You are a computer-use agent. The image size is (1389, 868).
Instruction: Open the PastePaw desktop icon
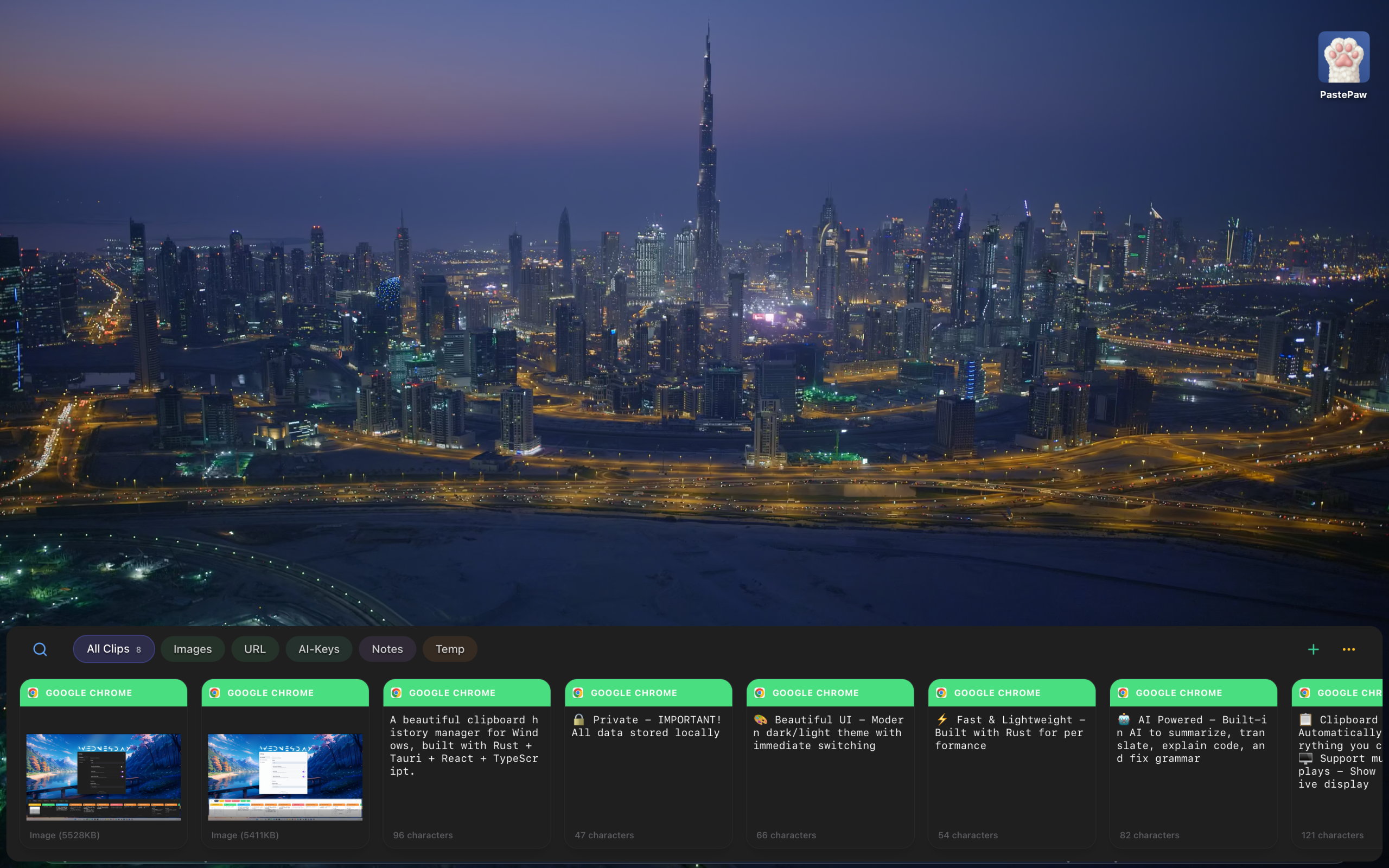point(1343,58)
